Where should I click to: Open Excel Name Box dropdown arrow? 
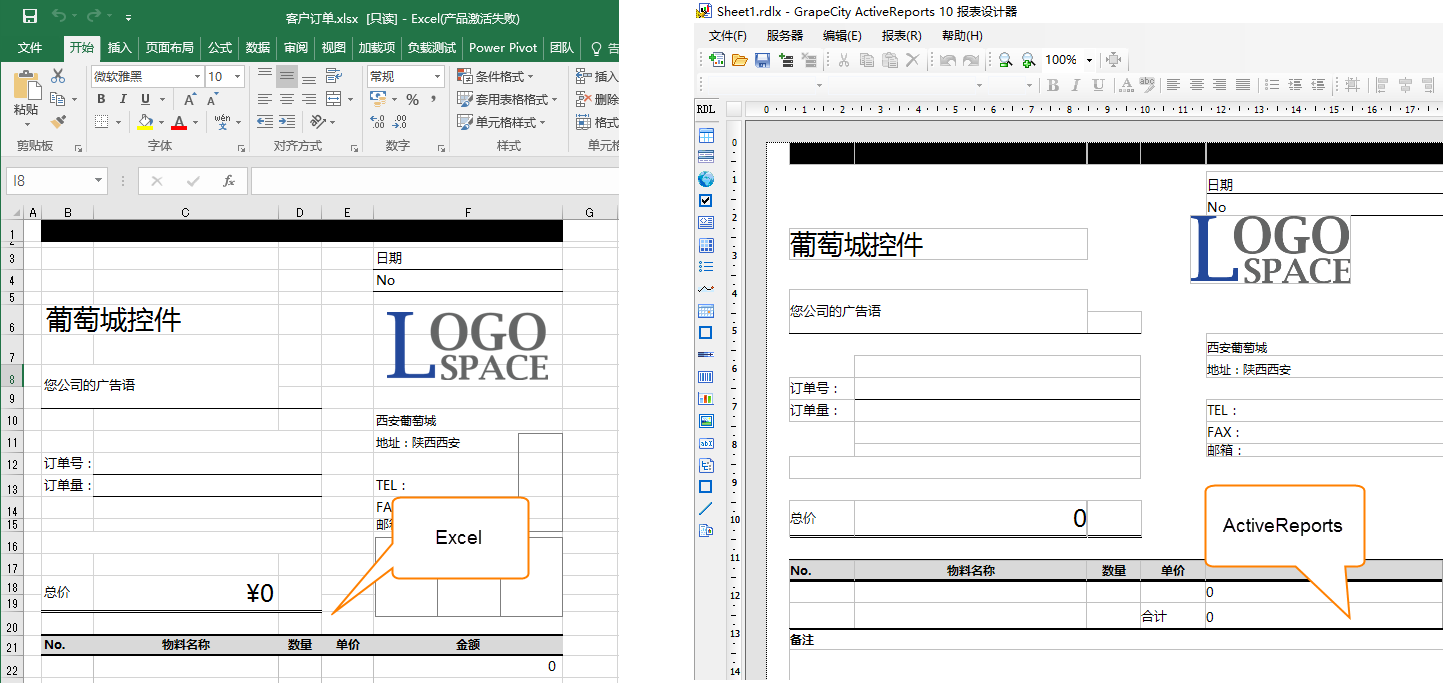[x=98, y=181]
